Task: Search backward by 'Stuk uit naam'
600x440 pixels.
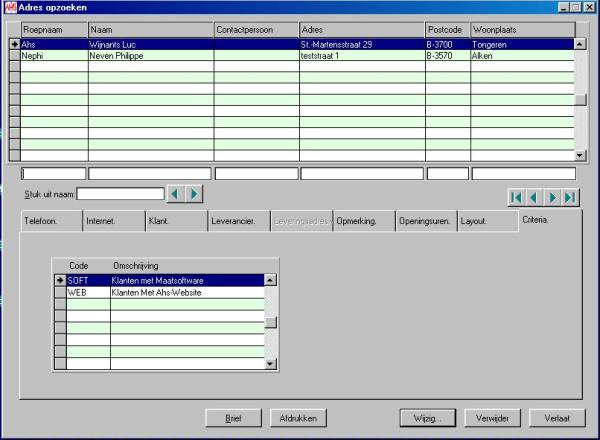Action: coord(176,194)
